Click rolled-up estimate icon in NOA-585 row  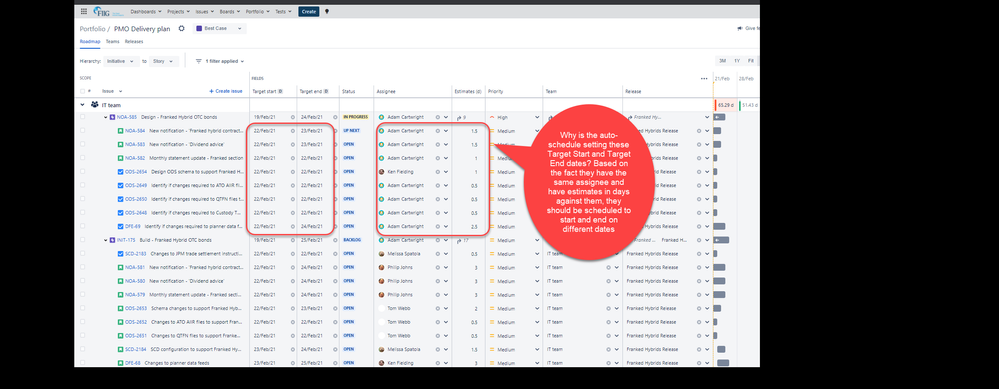click(460, 117)
